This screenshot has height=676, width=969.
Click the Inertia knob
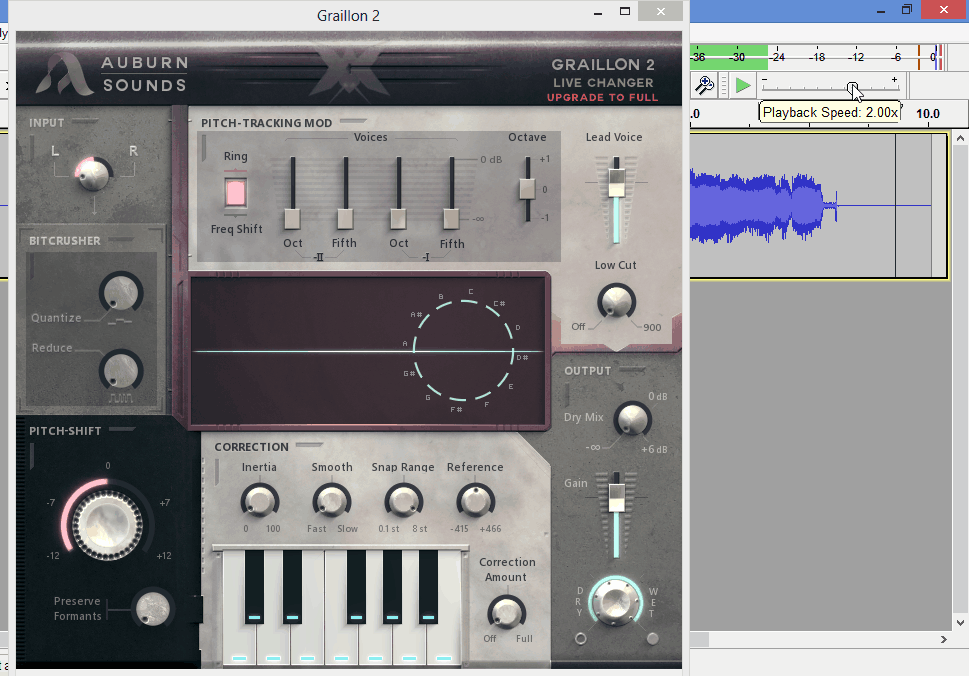coord(260,500)
